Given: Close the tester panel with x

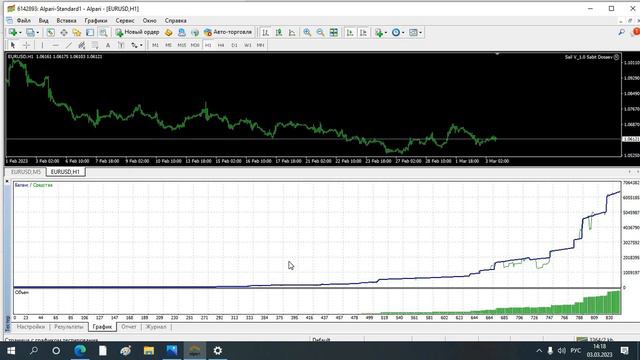Looking at the screenshot, I should point(7,181).
